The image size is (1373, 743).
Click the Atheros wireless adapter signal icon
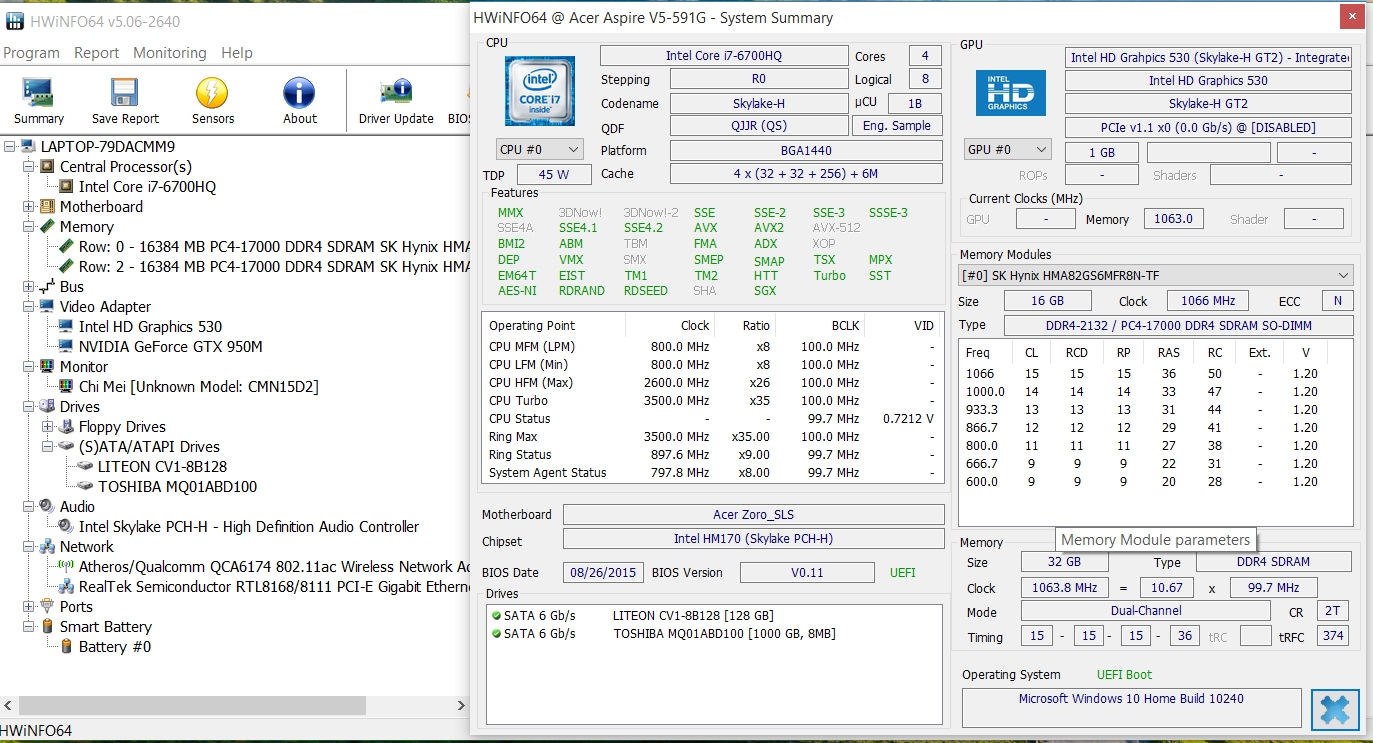[x=66, y=567]
